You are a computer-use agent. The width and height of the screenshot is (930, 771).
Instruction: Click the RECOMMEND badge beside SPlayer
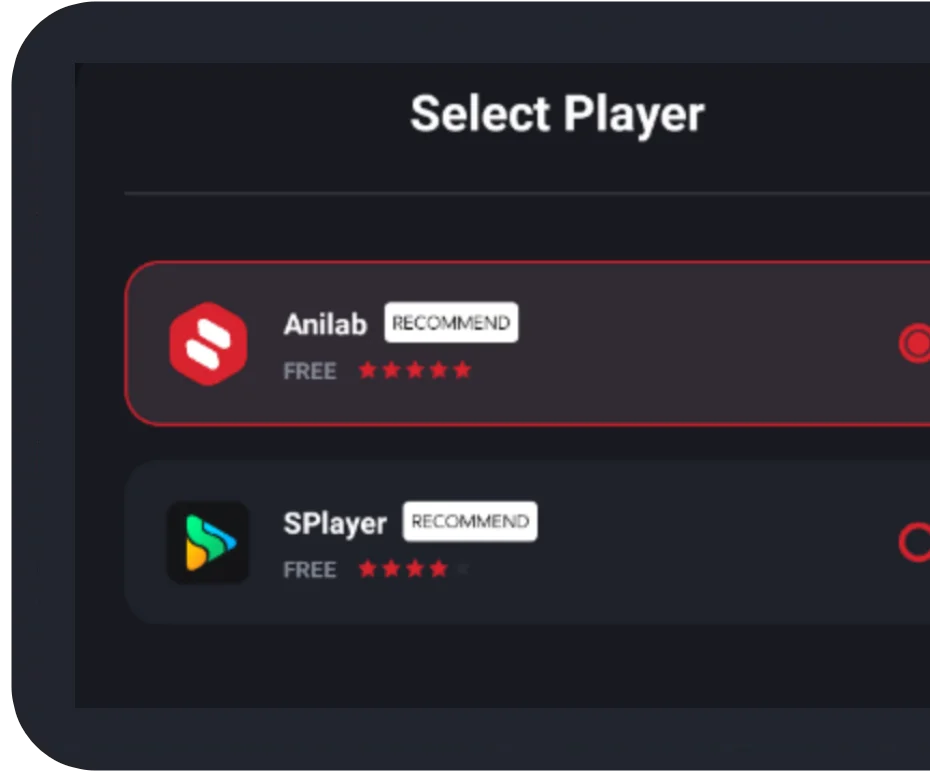click(470, 522)
